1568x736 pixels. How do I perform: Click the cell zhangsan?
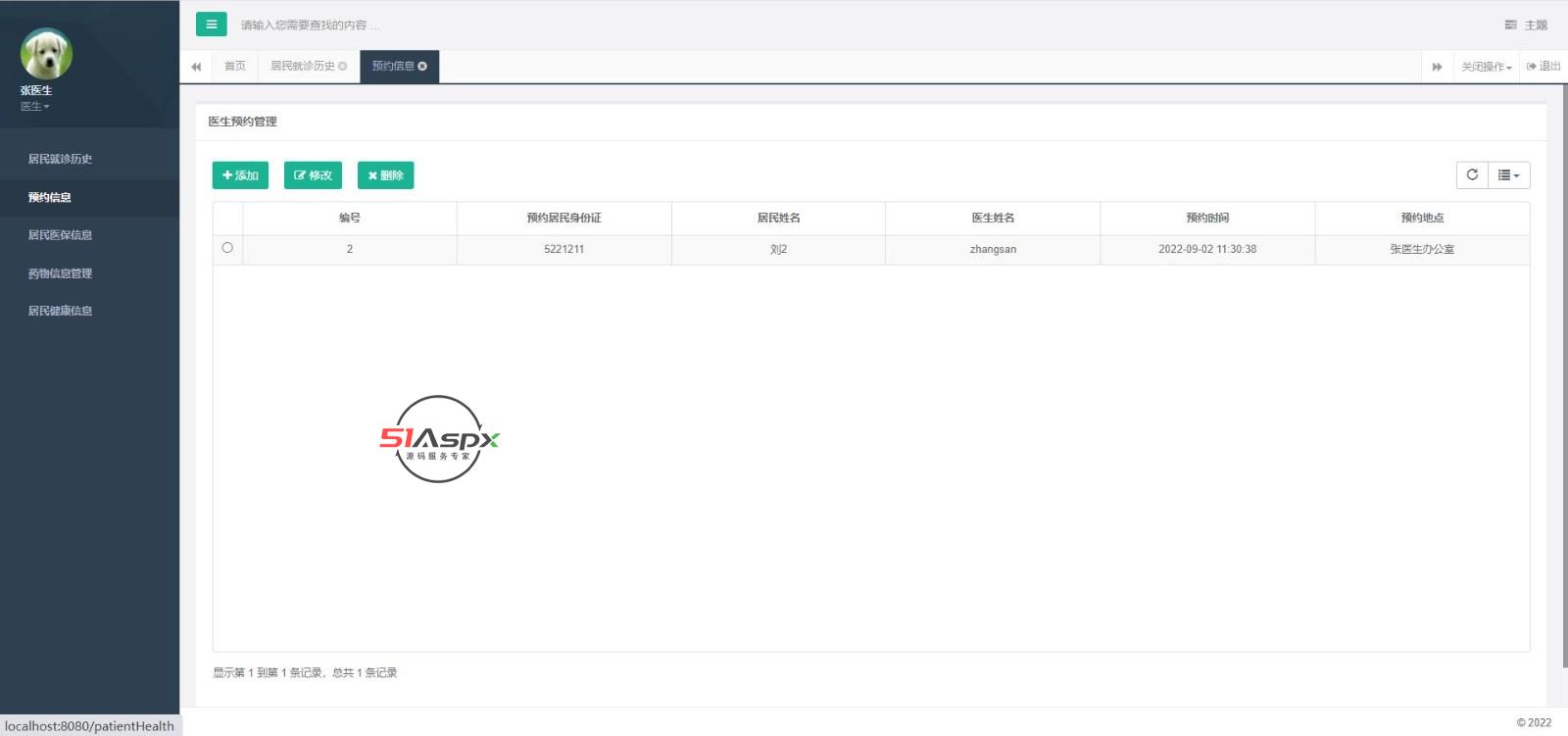pyautogui.click(x=993, y=249)
